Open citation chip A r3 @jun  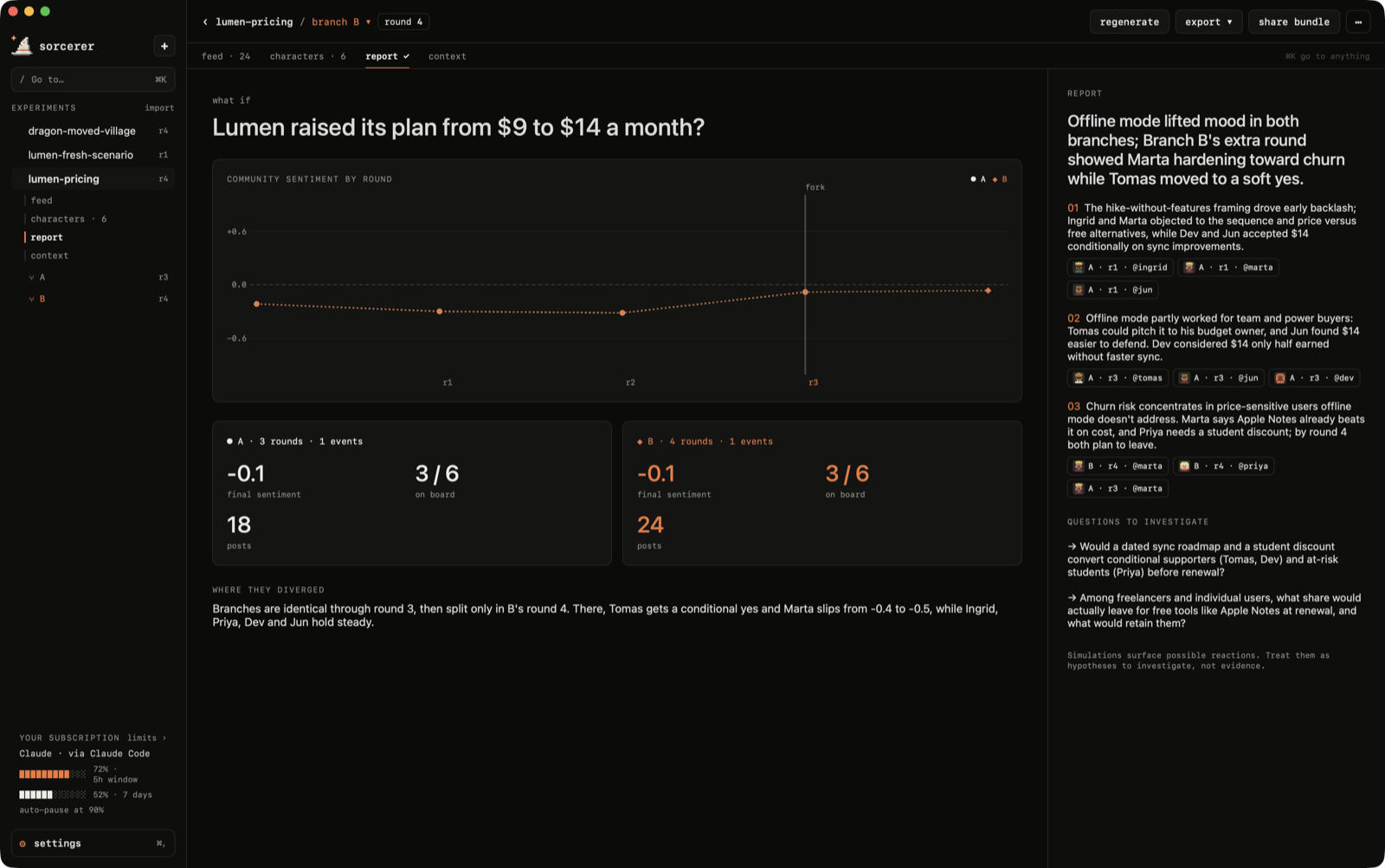point(1218,378)
